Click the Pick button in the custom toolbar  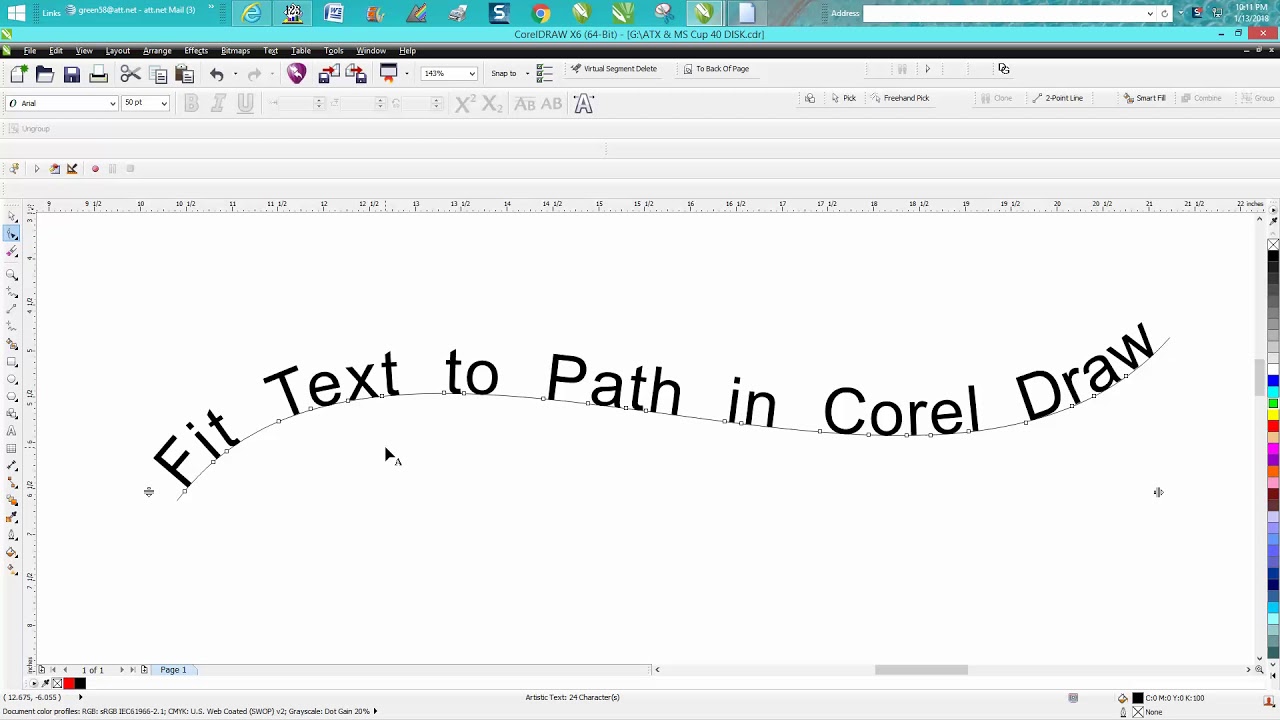tap(843, 98)
